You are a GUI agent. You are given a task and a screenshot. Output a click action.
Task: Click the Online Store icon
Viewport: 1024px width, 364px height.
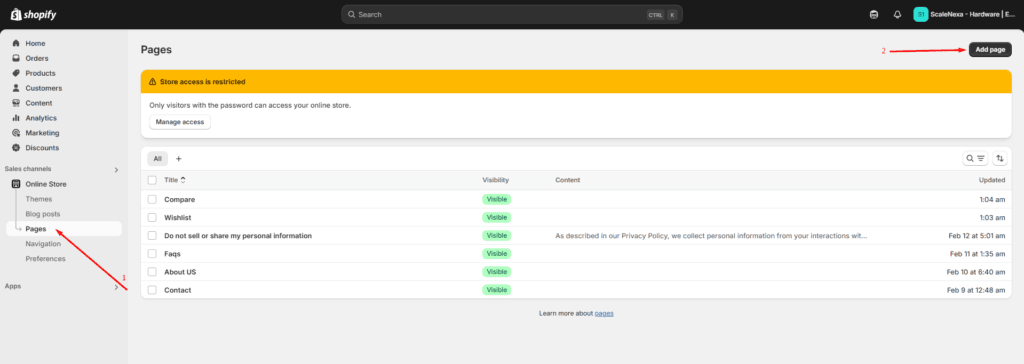tap(16, 184)
